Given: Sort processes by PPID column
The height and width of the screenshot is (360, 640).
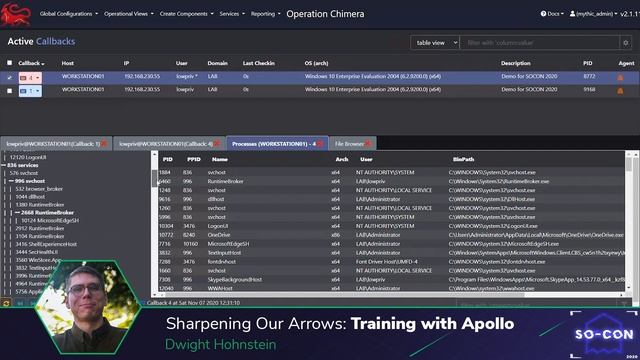Looking at the screenshot, I should (x=194, y=159).
